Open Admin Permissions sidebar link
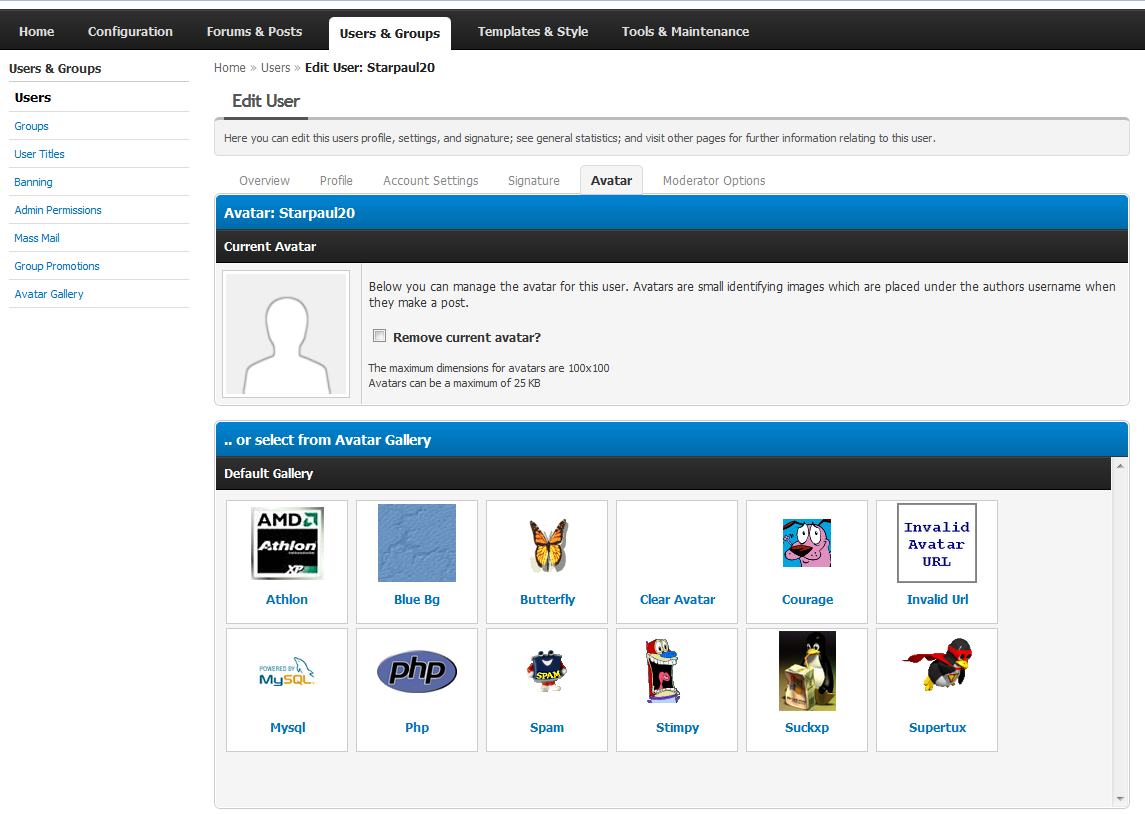The image size is (1145, 814). pyautogui.click(x=58, y=210)
